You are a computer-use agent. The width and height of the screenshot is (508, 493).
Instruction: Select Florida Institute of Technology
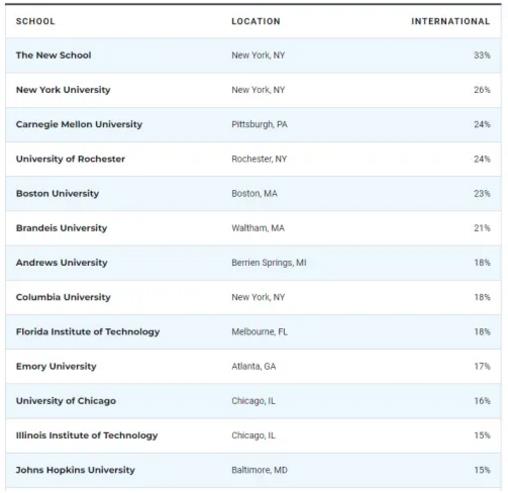[88, 332]
